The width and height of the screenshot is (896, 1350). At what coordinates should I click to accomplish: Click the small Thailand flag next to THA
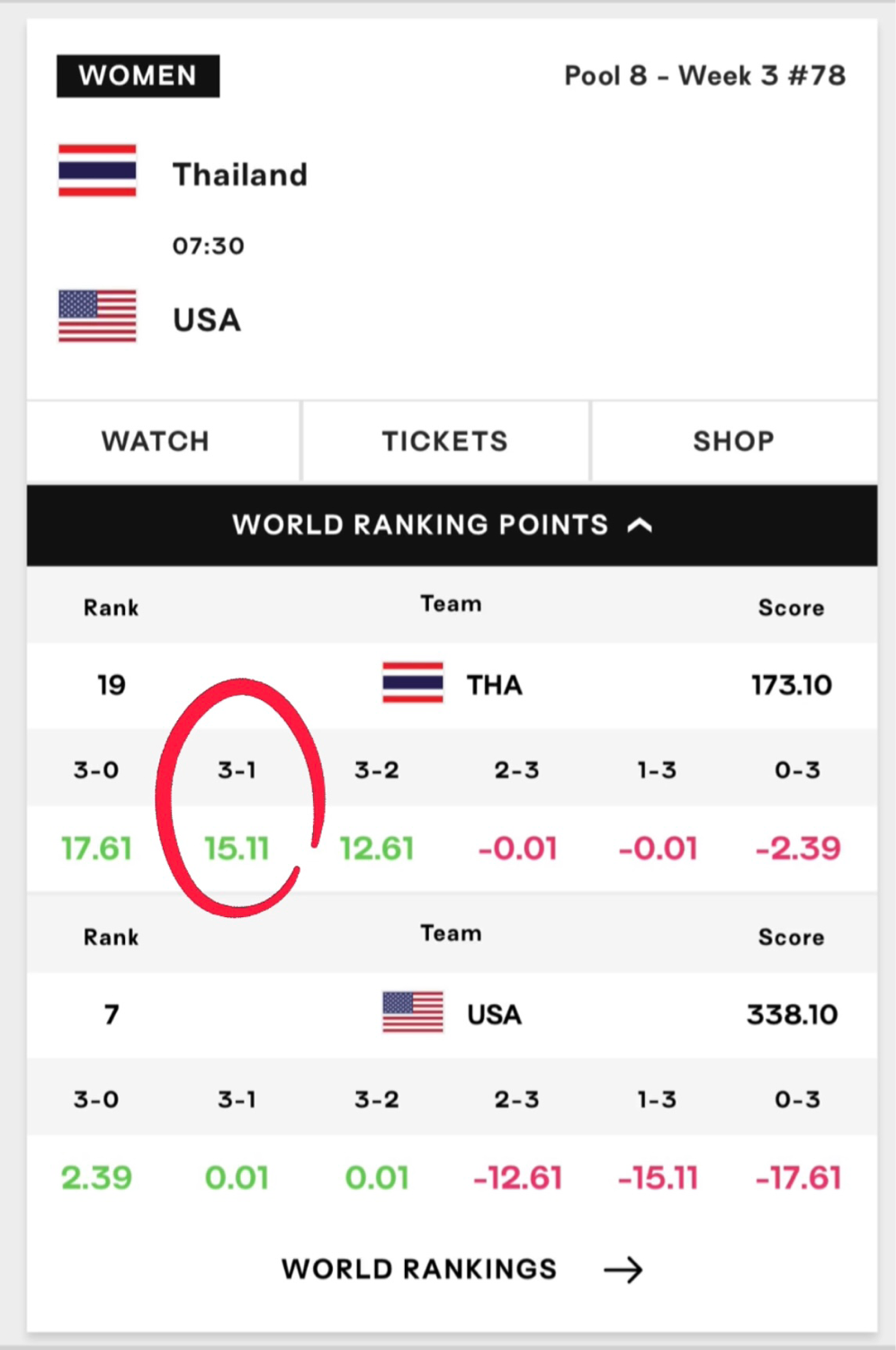pos(413,682)
